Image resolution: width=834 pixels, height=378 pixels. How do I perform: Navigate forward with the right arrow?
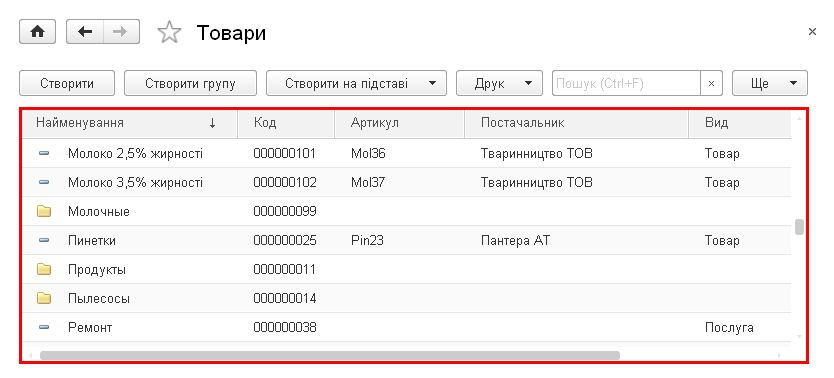[x=121, y=32]
